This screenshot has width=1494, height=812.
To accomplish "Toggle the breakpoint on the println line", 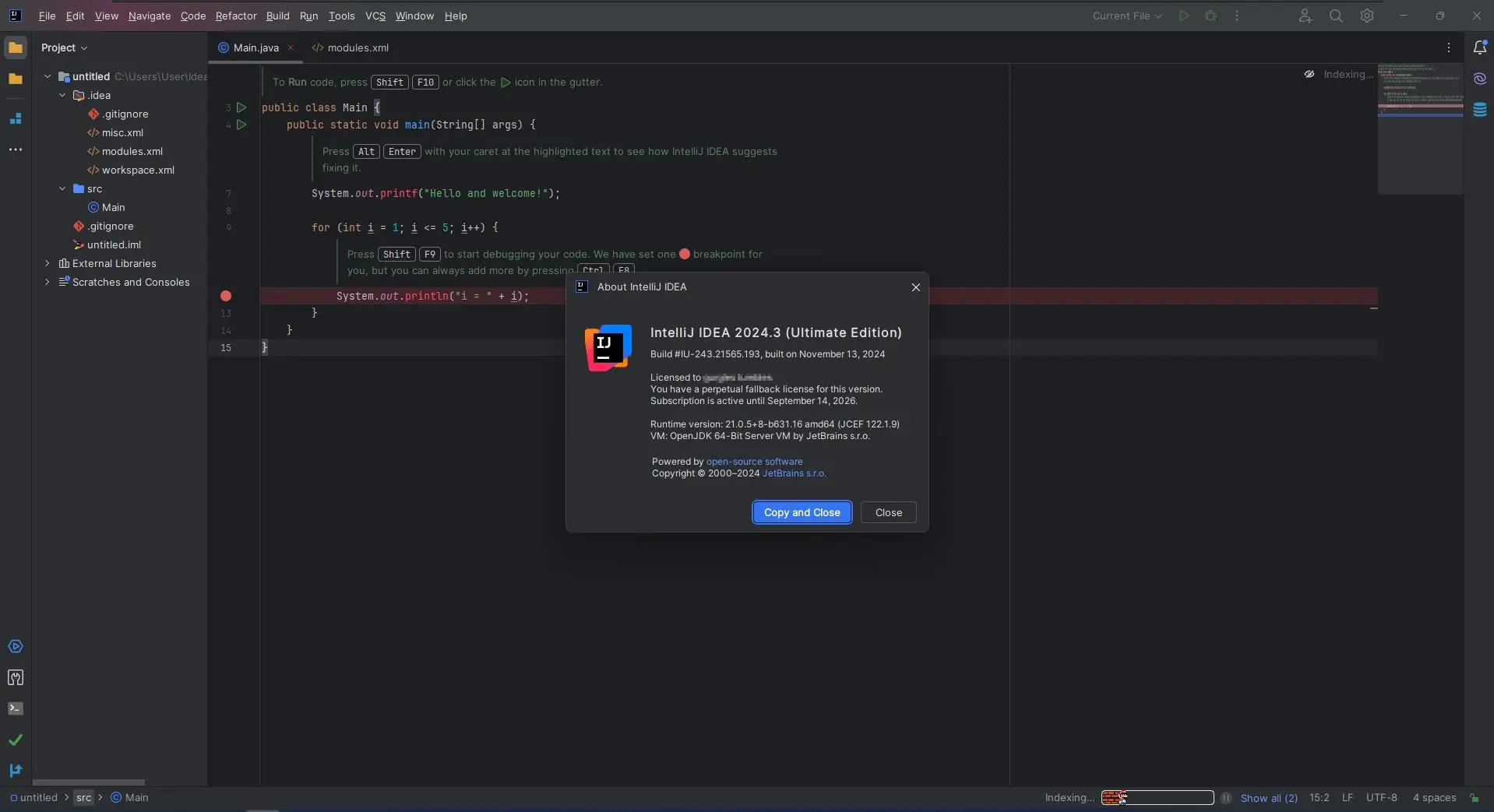I will pos(225,297).
